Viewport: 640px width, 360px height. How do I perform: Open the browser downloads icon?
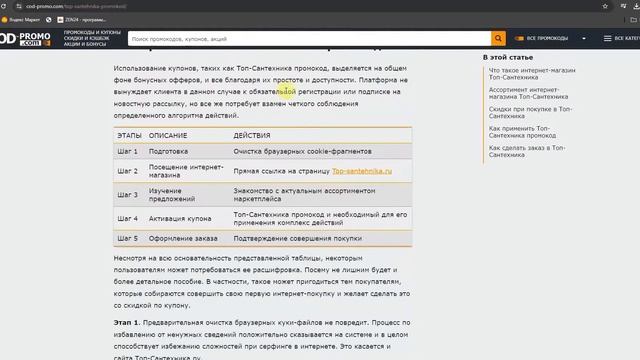pos(636,6)
